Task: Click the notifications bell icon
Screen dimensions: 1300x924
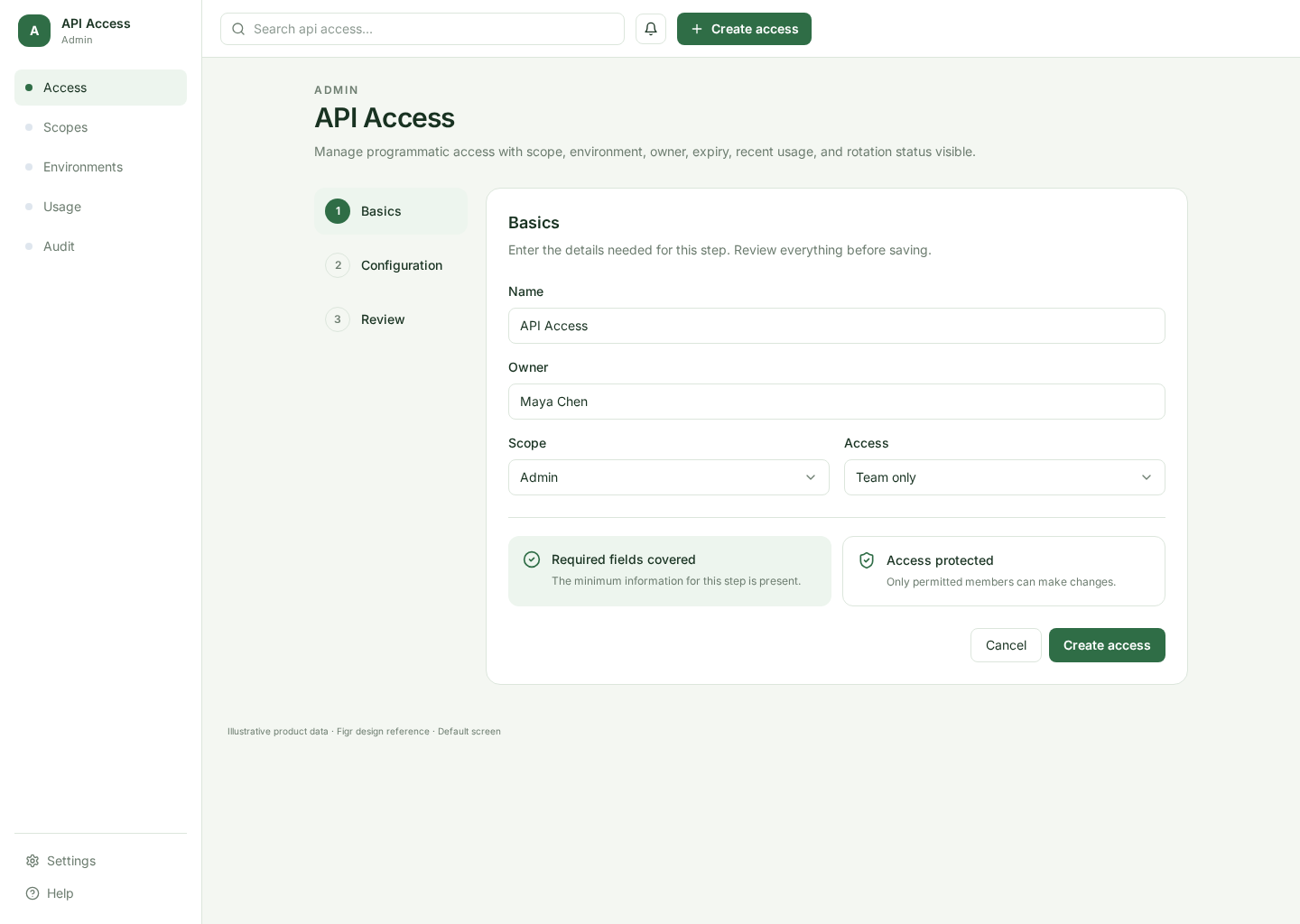Action: [x=651, y=29]
